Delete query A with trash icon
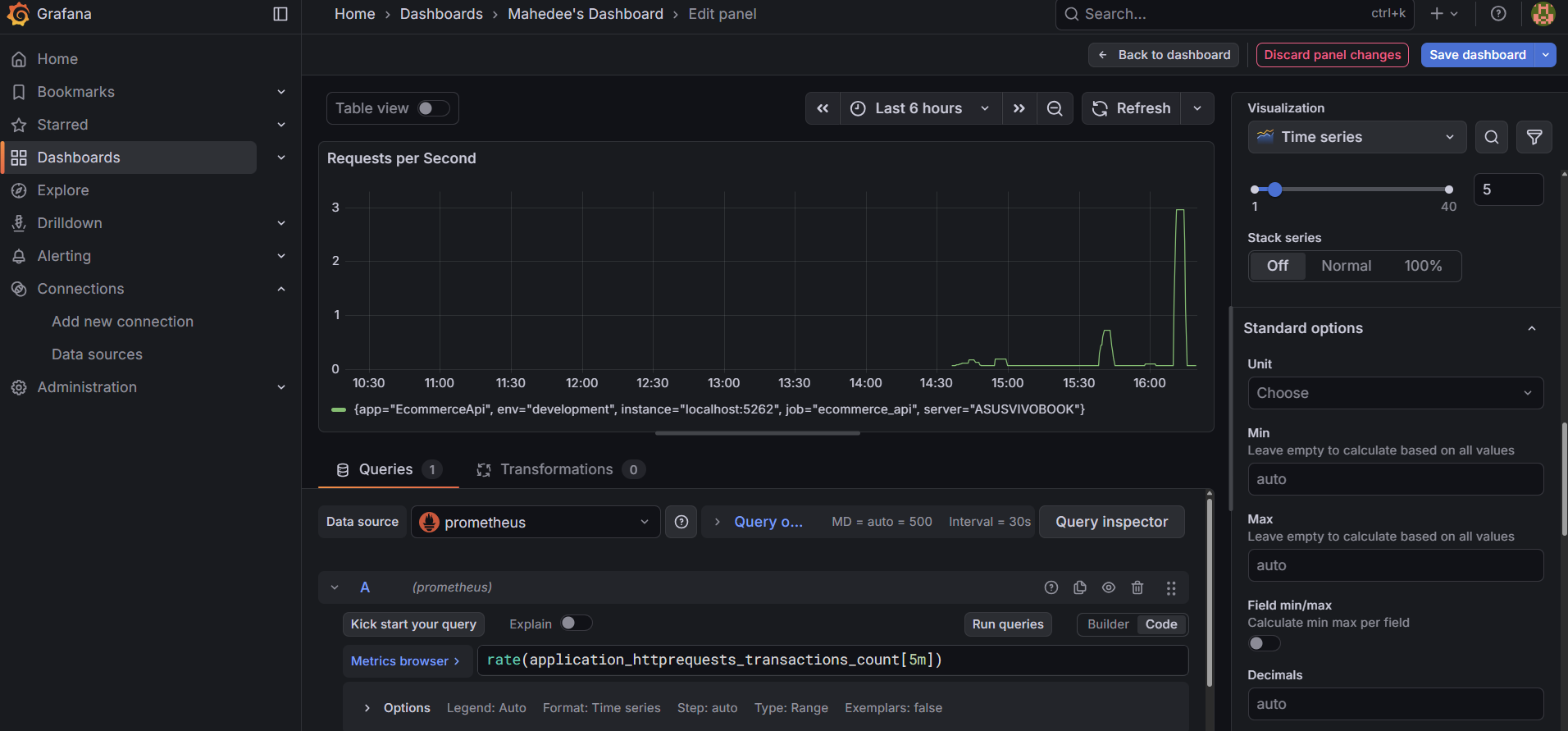This screenshot has height=731, width=1568. pyautogui.click(x=1137, y=587)
